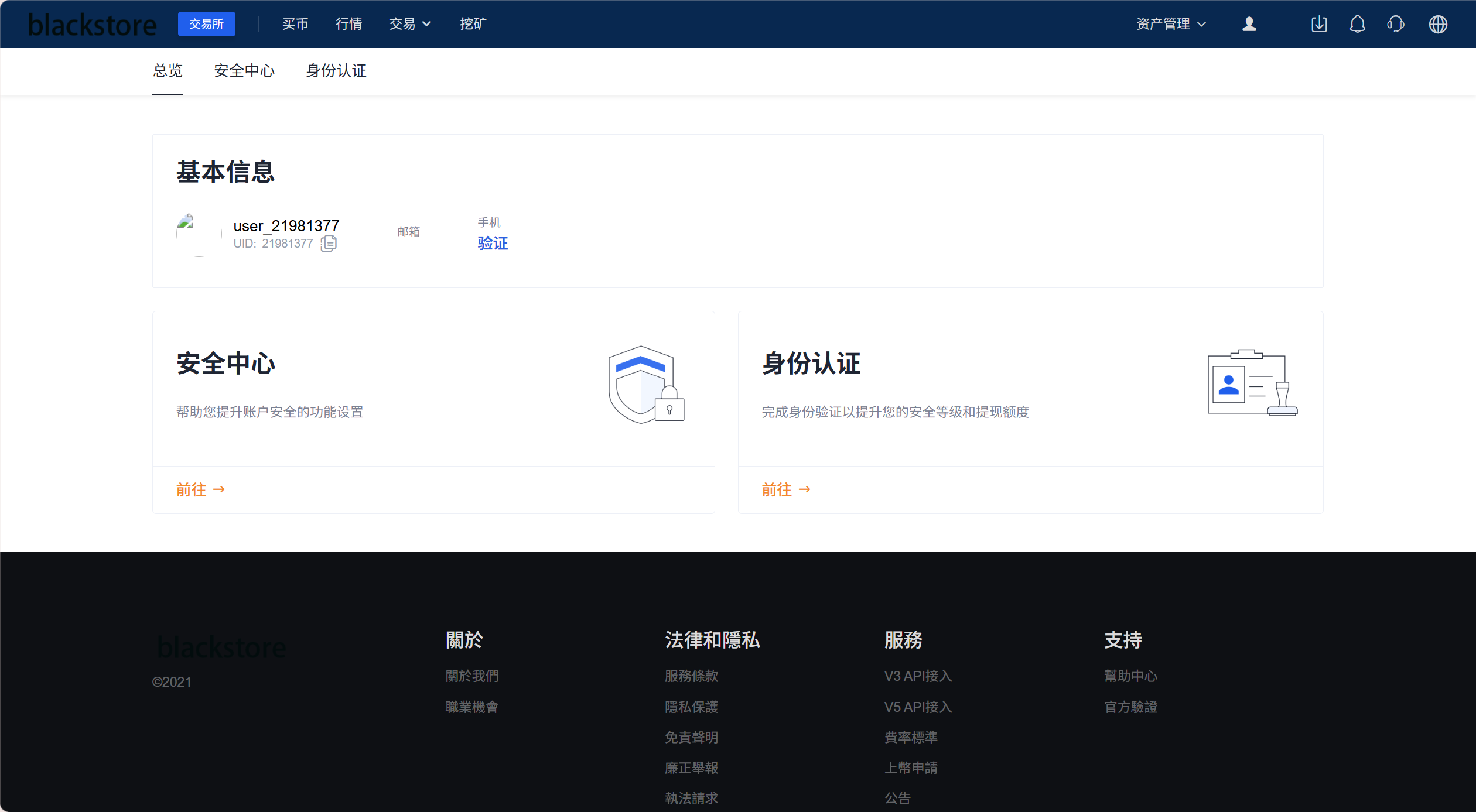
Task: Switch to the 安全中心 tab
Action: (x=244, y=71)
